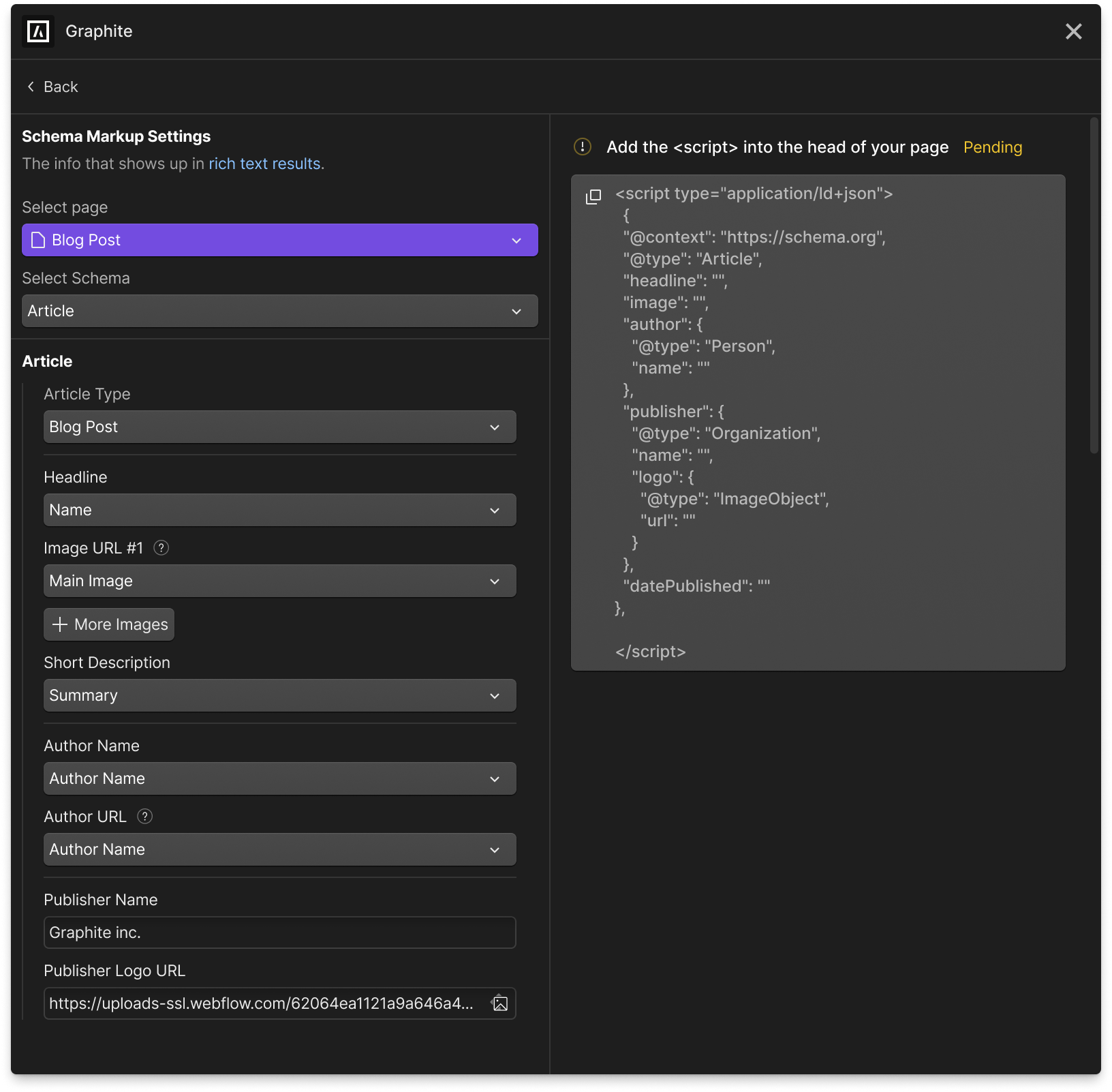Close the Graphite panel
The image size is (1112, 1092).
click(x=1073, y=31)
